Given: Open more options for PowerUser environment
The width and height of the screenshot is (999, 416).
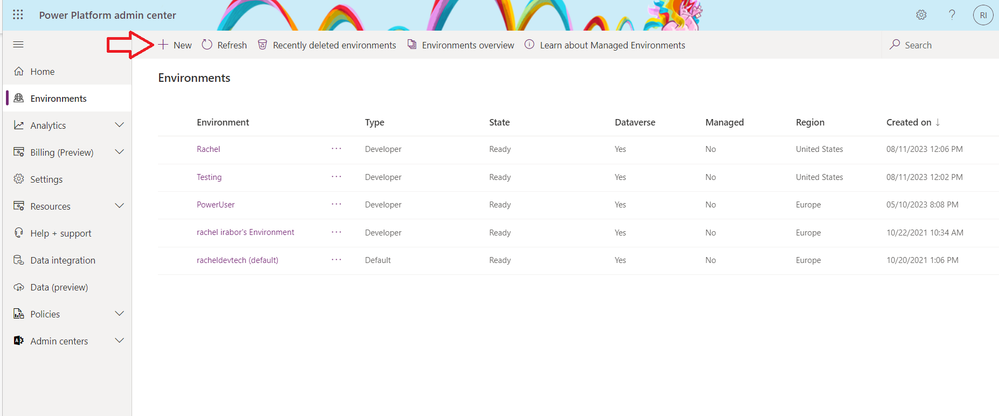Looking at the screenshot, I should tap(336, 204).
